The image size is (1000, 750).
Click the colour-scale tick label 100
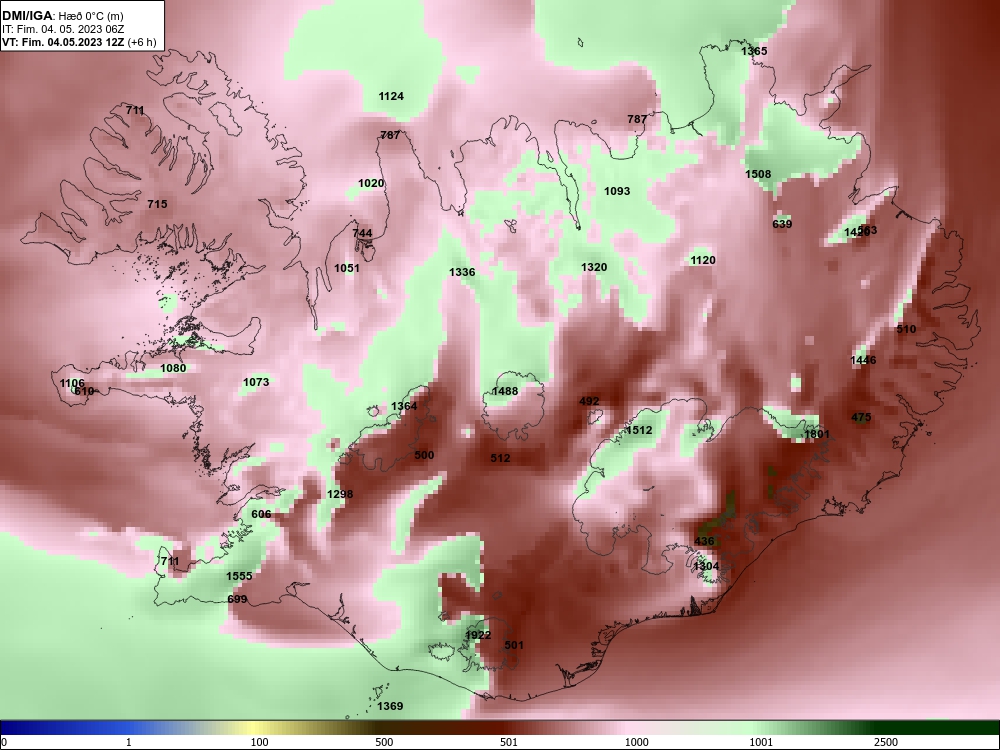coord(260,742)
